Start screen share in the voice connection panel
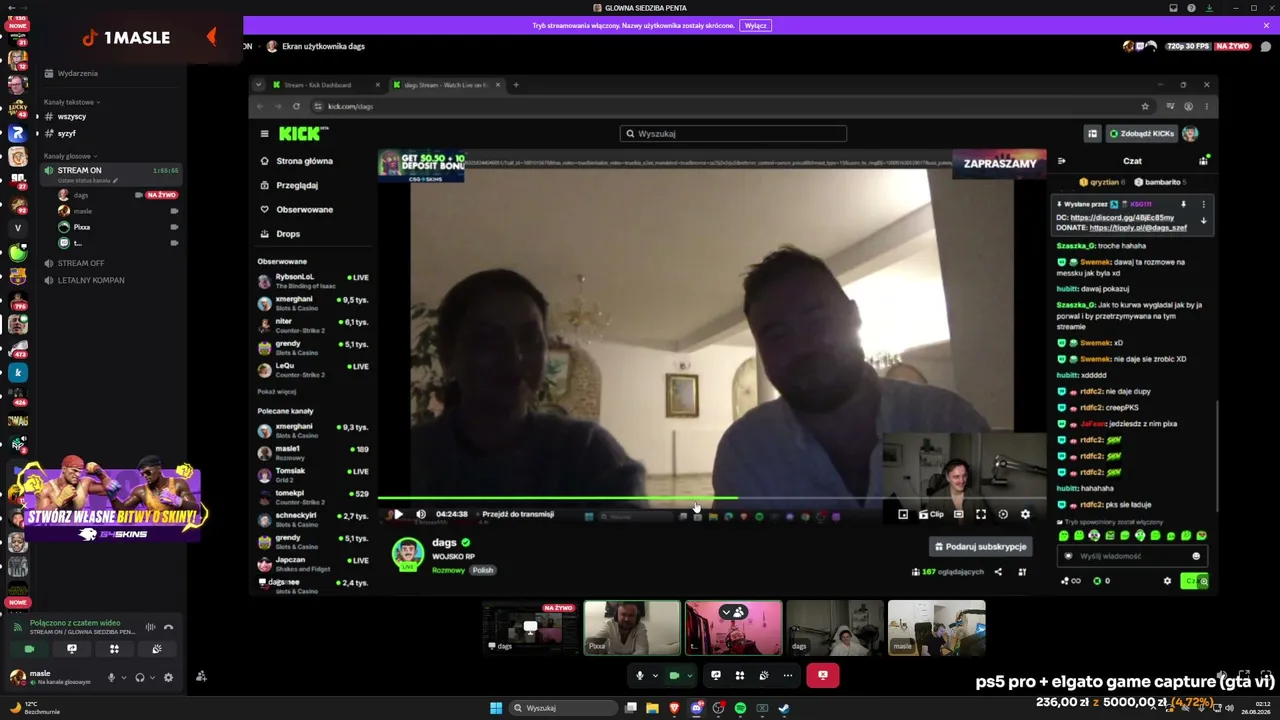1280x720 pixels. coord(72,649)
